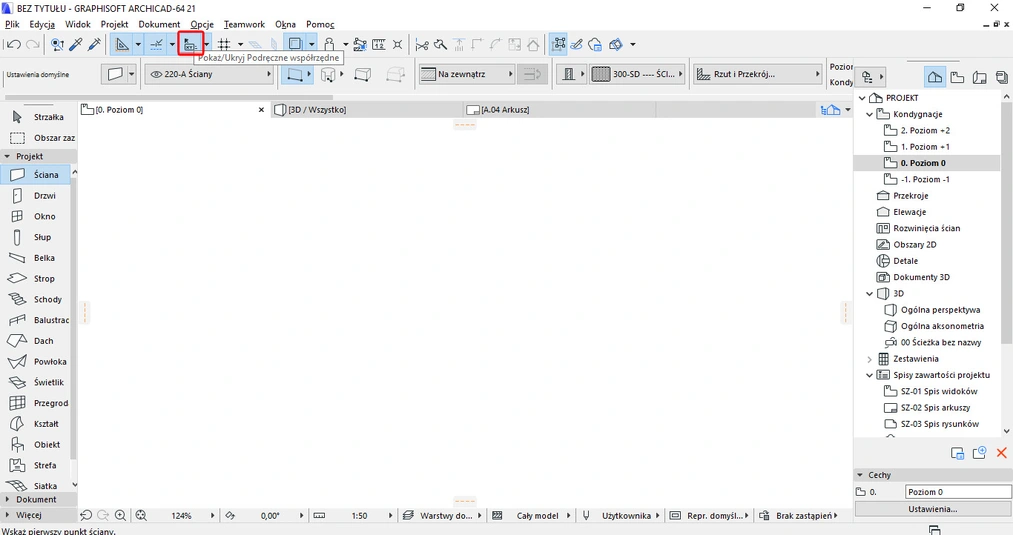Screen dimensions: 1013x535
Task: Toggle guide lines triangle ruler button
Action: [121, 45]
